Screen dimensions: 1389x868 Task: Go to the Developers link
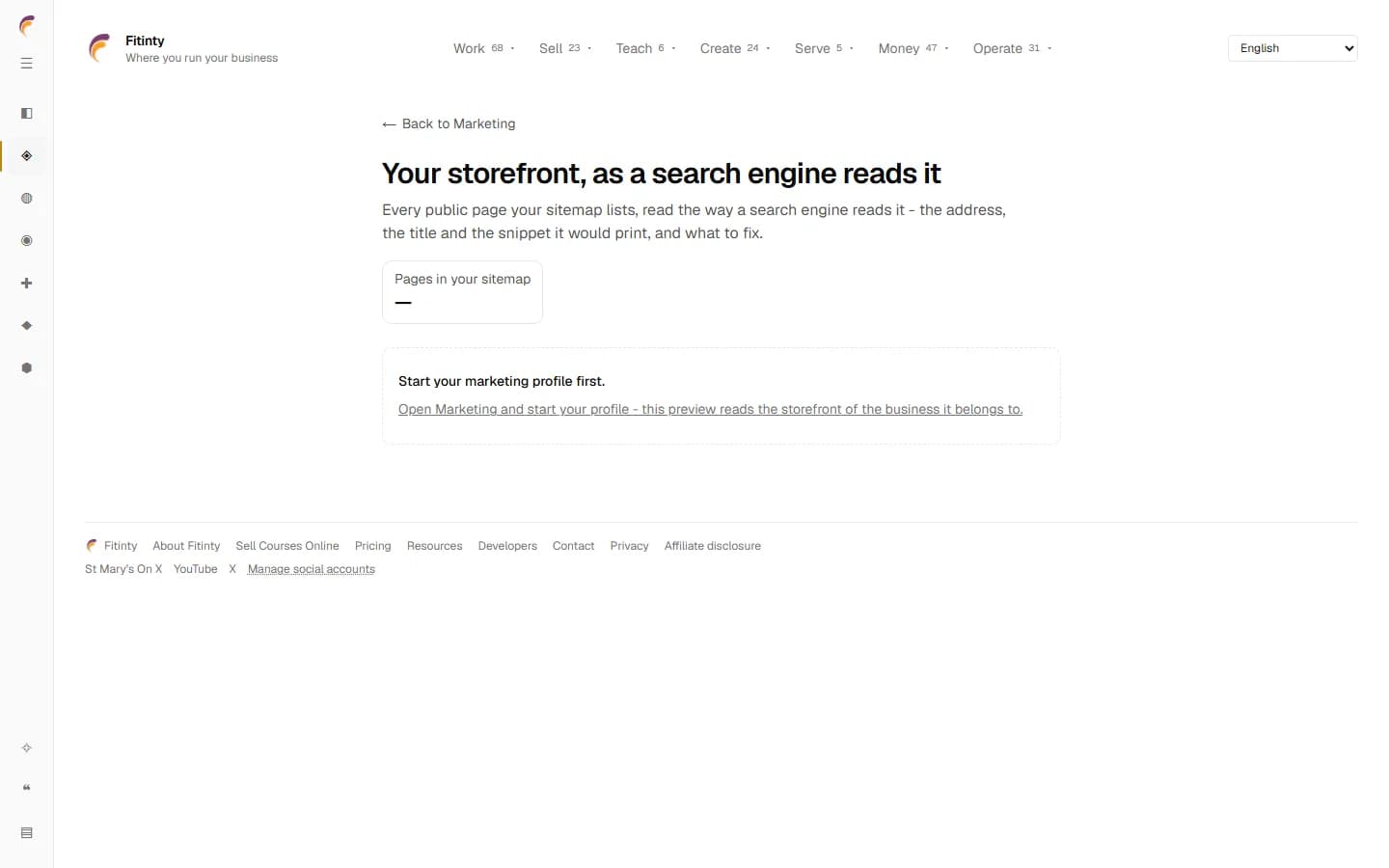507,546
